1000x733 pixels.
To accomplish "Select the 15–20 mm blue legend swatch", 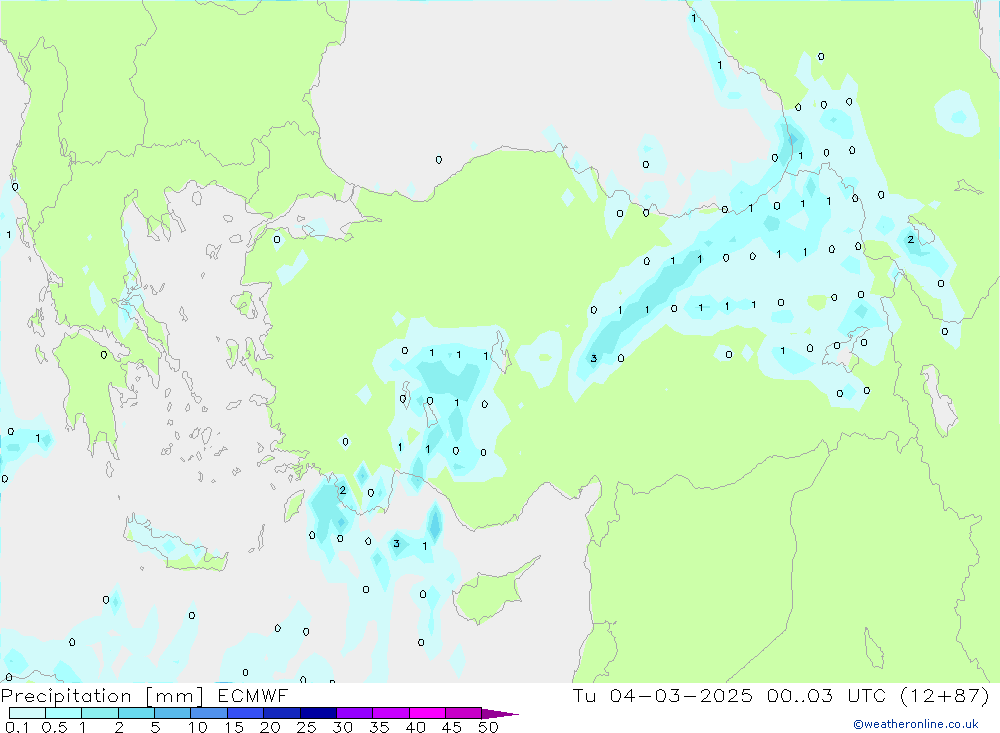I will (246, 713).
